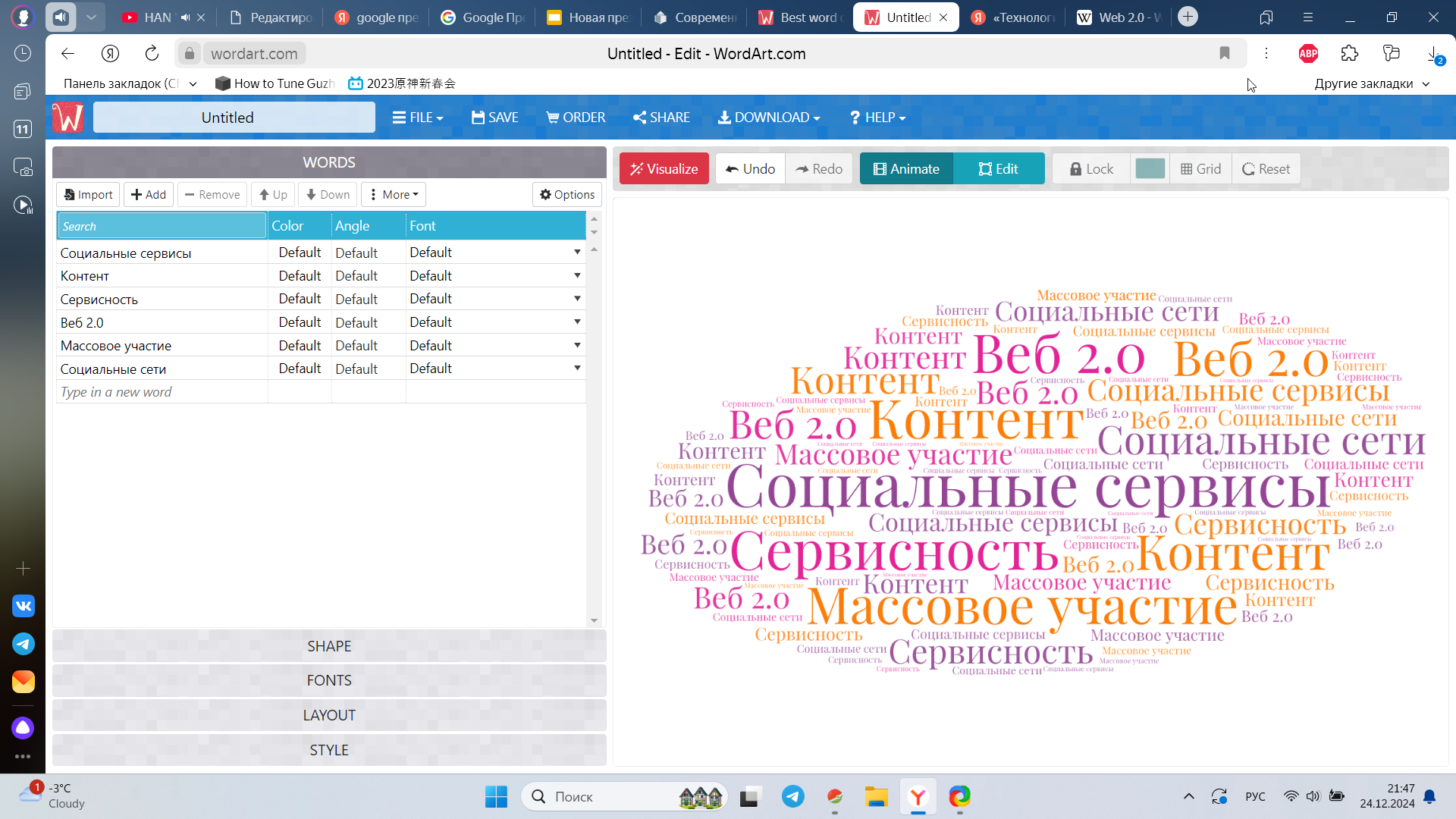Click the WordArt logo icon

(x=67, y=118)
